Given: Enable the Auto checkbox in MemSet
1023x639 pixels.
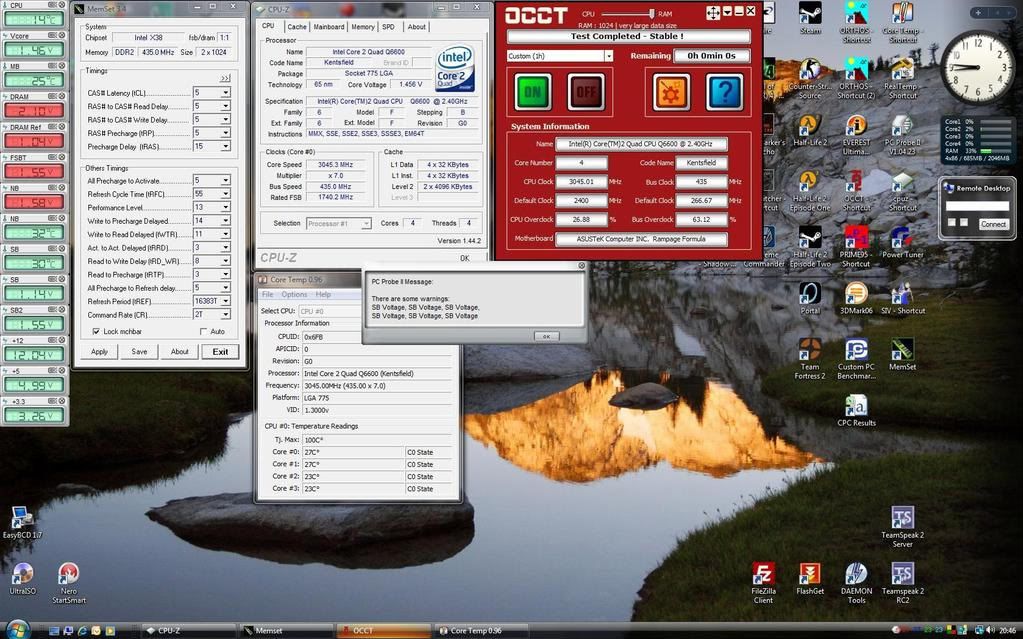Looking at the screenshot, I should pos(204,332).
